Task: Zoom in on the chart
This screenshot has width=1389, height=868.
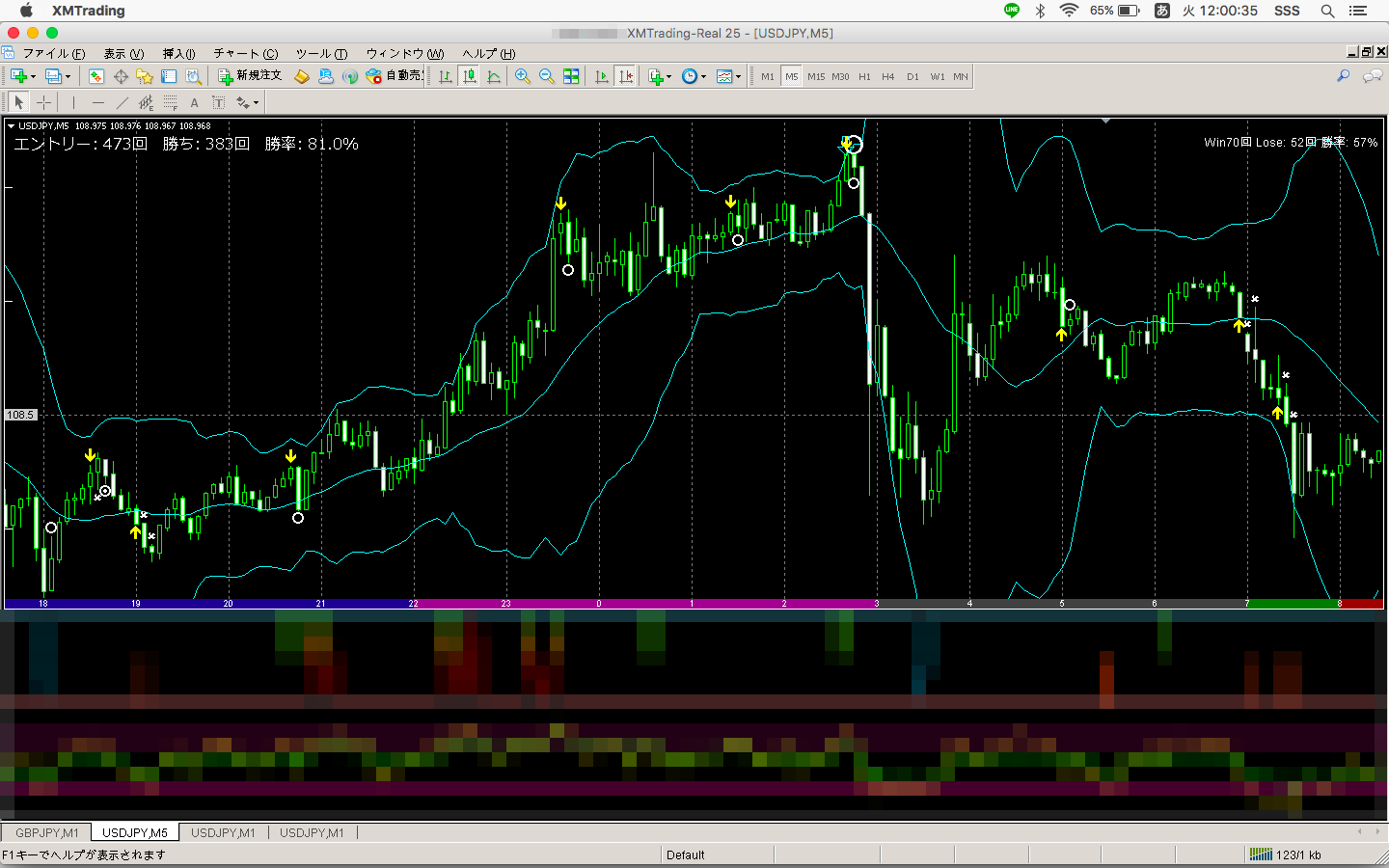Action: pyautogui.click(x=523, y=76)
